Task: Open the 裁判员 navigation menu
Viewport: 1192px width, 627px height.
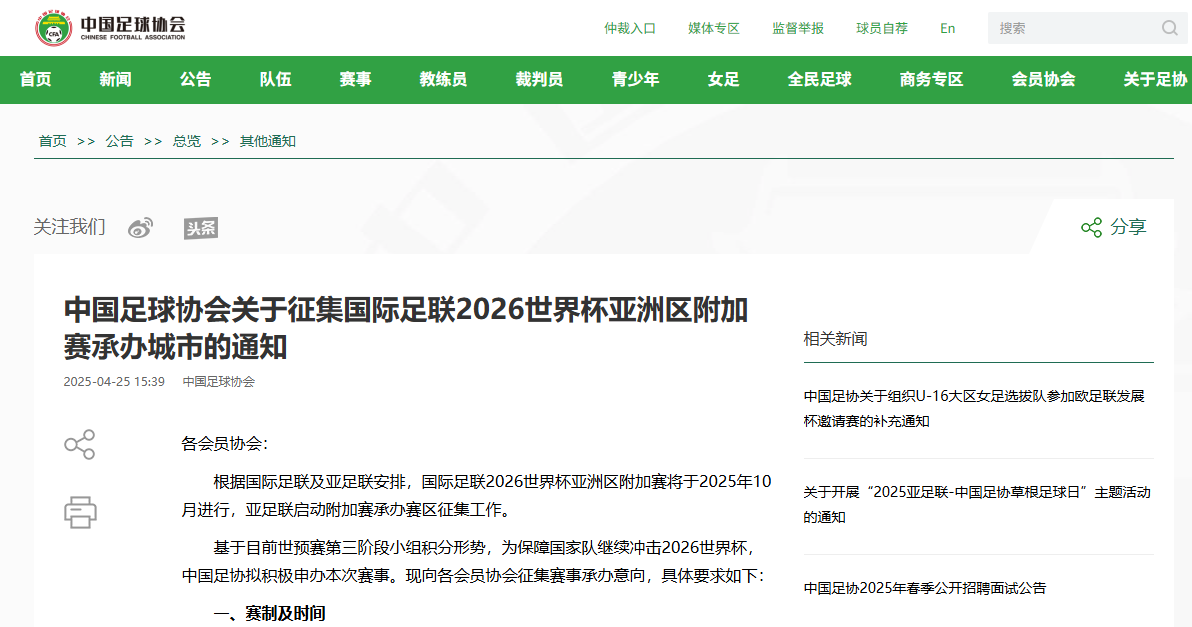Action: tap(539, 79)
